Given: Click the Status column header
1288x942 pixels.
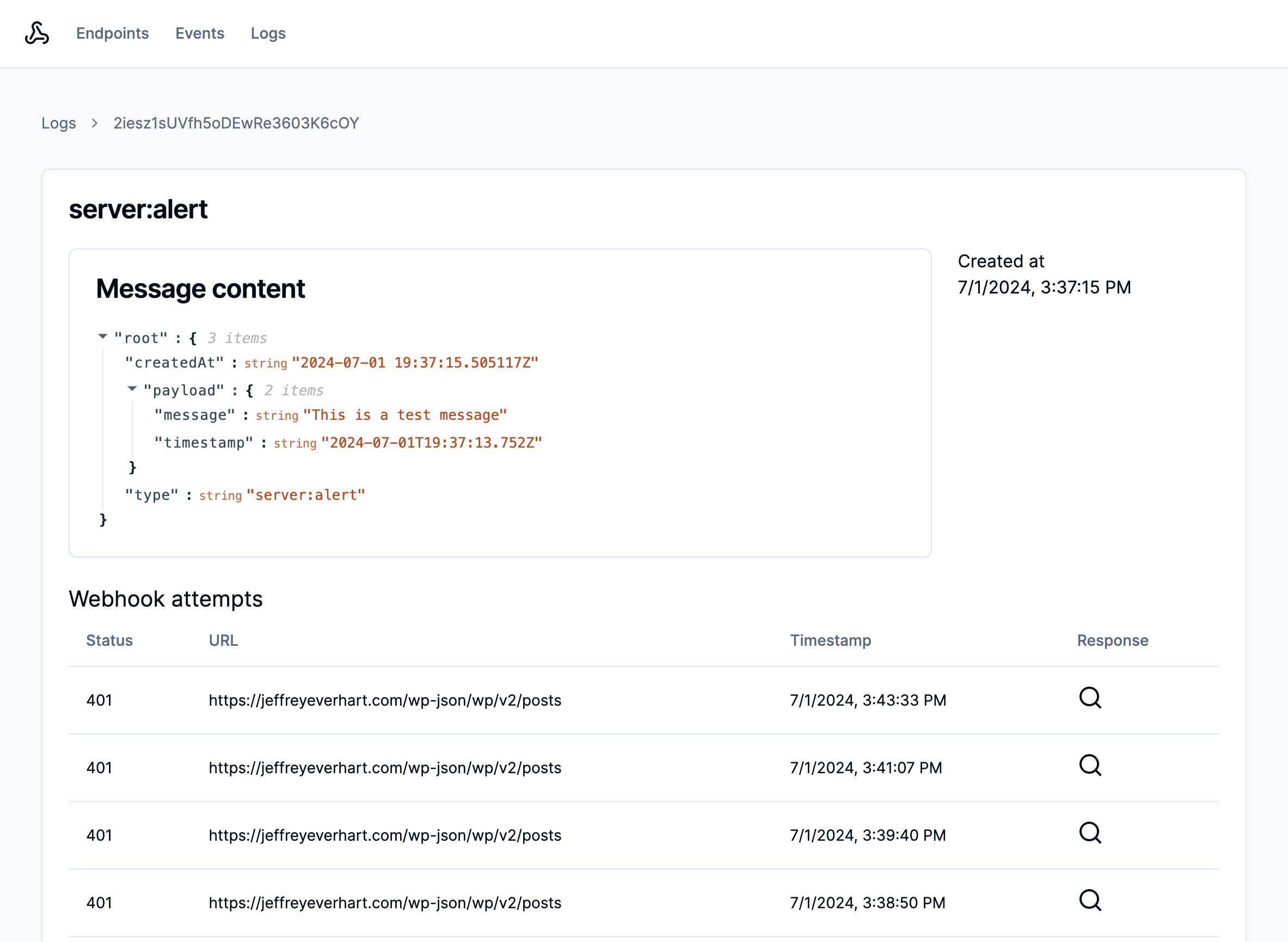Looking at the screenshot, I should coord(109,640).
